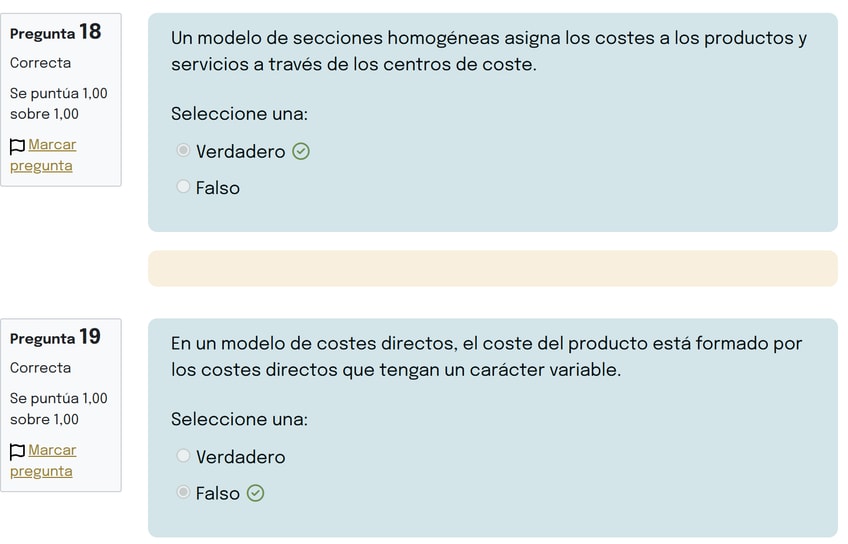Click the score text for Pregunta 18
848x544 pixels.
[x=58, y=103]
